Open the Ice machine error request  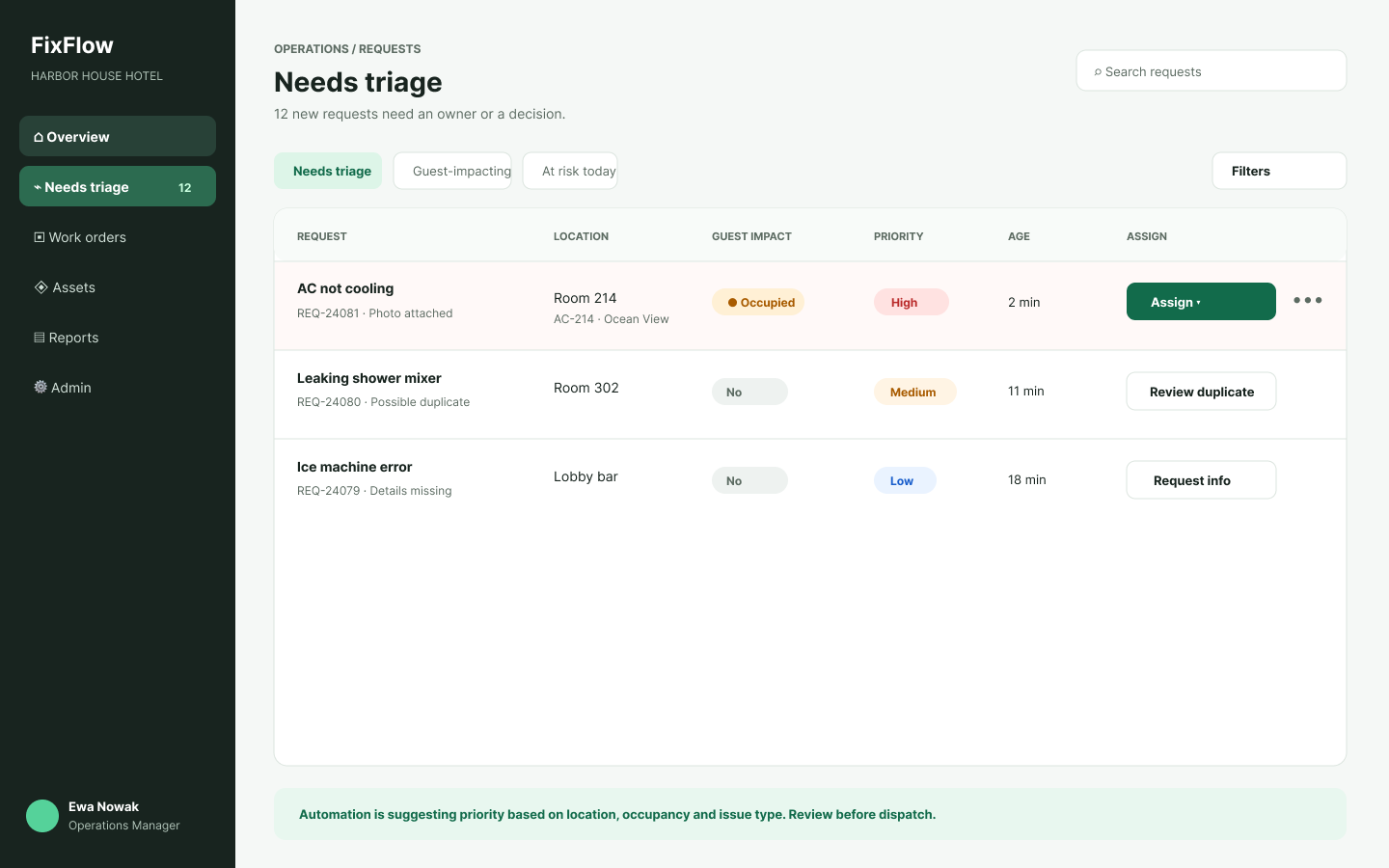[x=355, y=467]
